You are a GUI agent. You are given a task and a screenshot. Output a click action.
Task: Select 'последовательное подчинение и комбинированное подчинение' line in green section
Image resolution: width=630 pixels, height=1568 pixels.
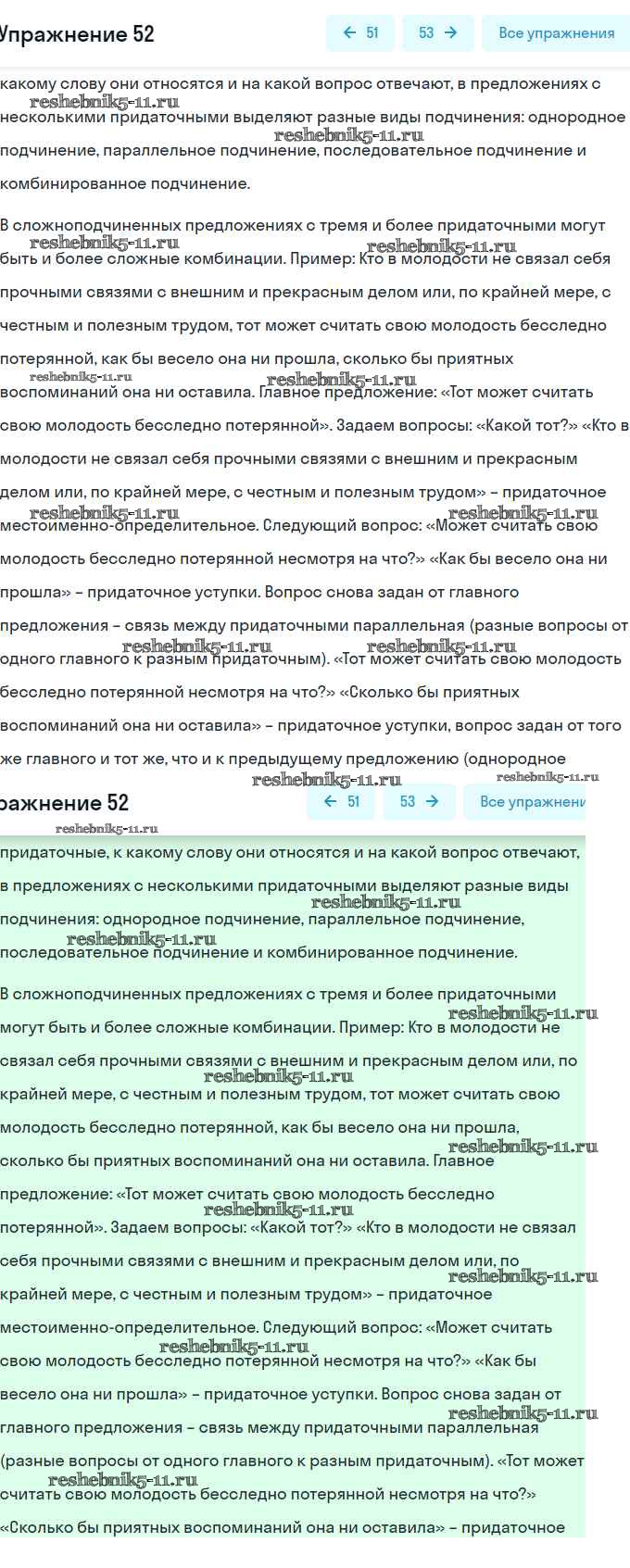(258, 952)
